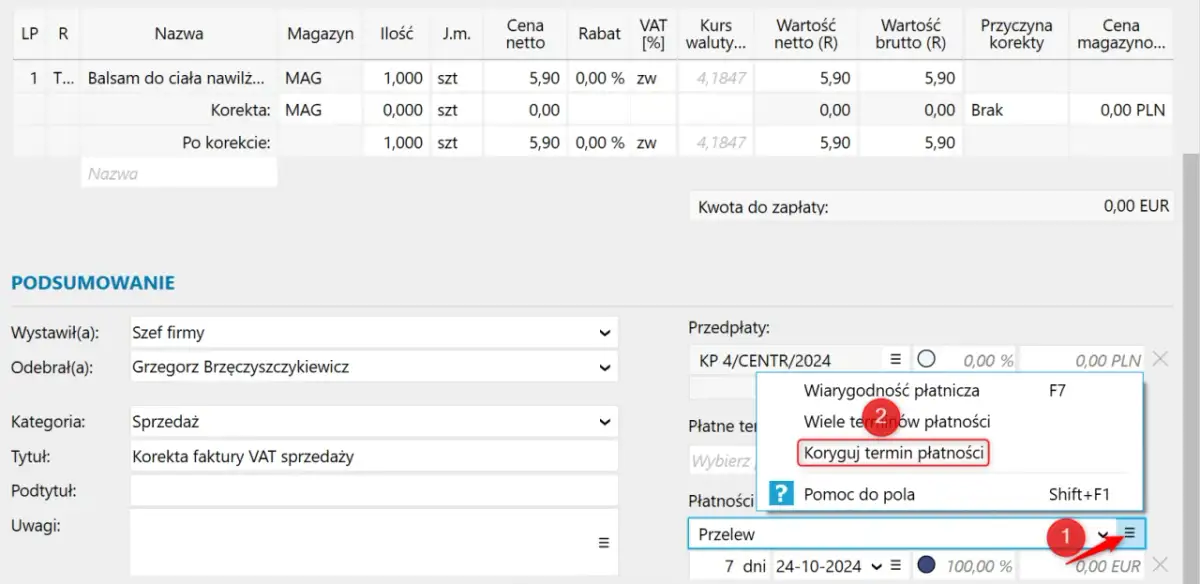The height and width of the screenshot is (584, 1200).
Task: Click the Podtytuł text field
Action: pyautogui.click(x=373, y=491)
